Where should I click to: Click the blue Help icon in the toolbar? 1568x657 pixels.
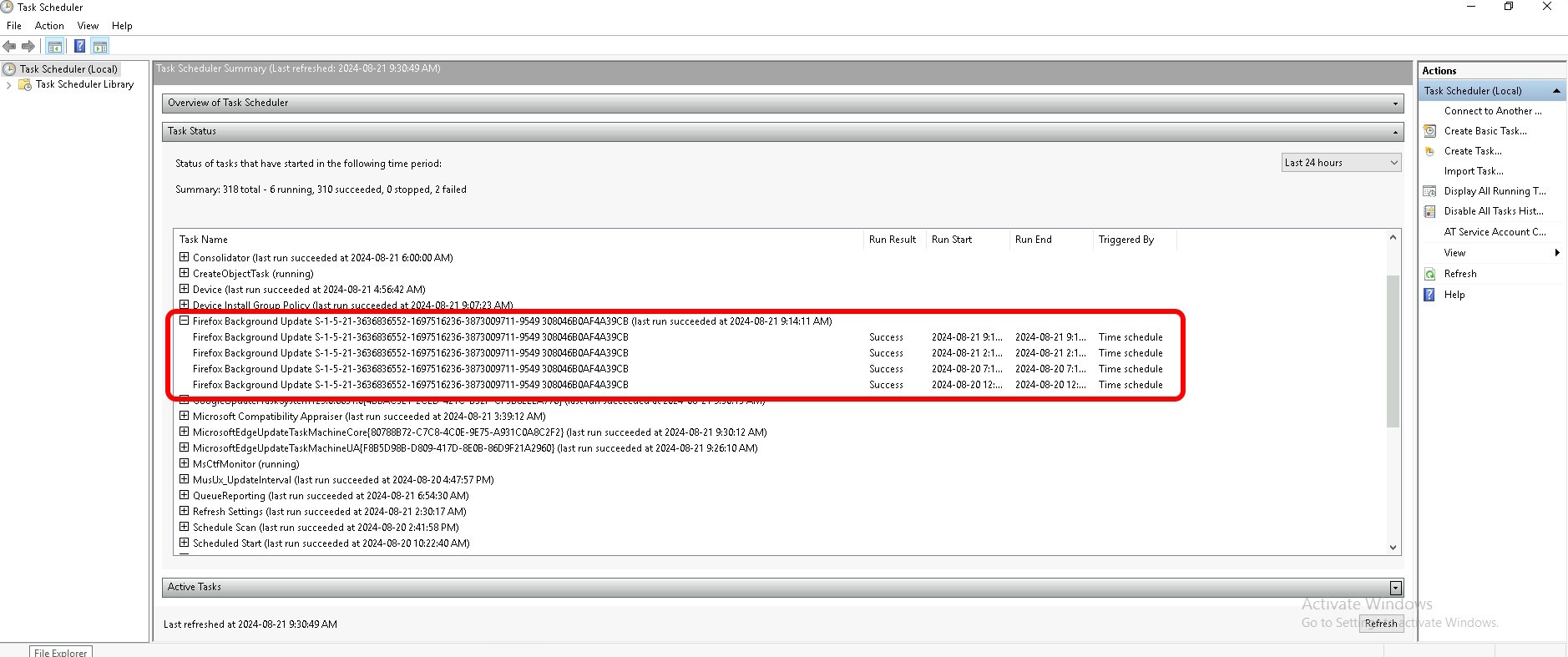pyautogui.click(x=79, y=47)
